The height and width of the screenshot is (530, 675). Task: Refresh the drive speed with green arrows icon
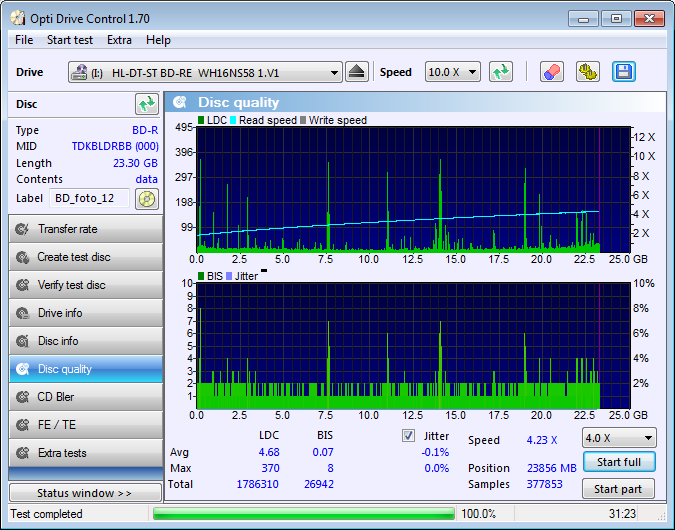tap(501, 72)
